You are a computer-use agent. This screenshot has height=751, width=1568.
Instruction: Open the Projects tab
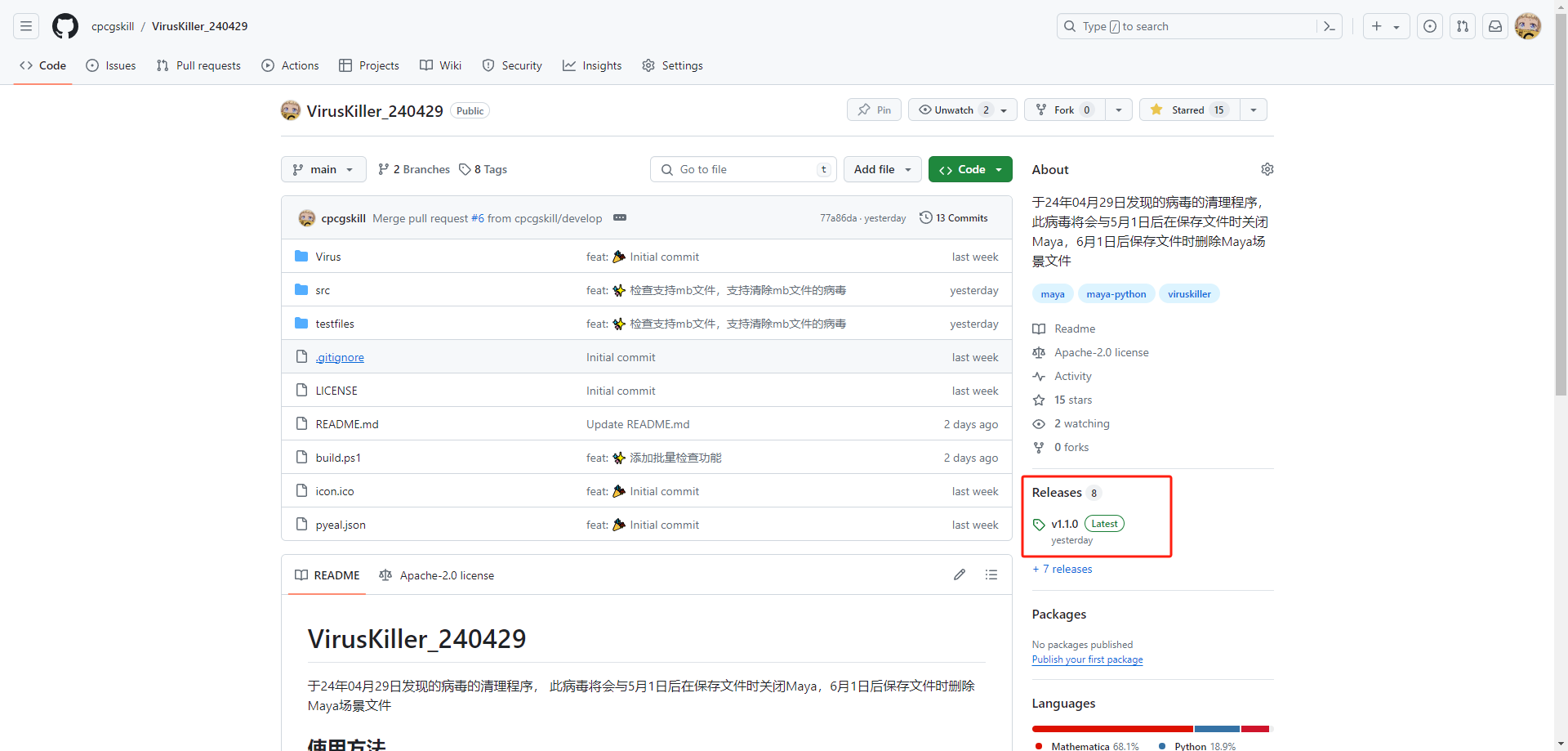click(369, 65)
